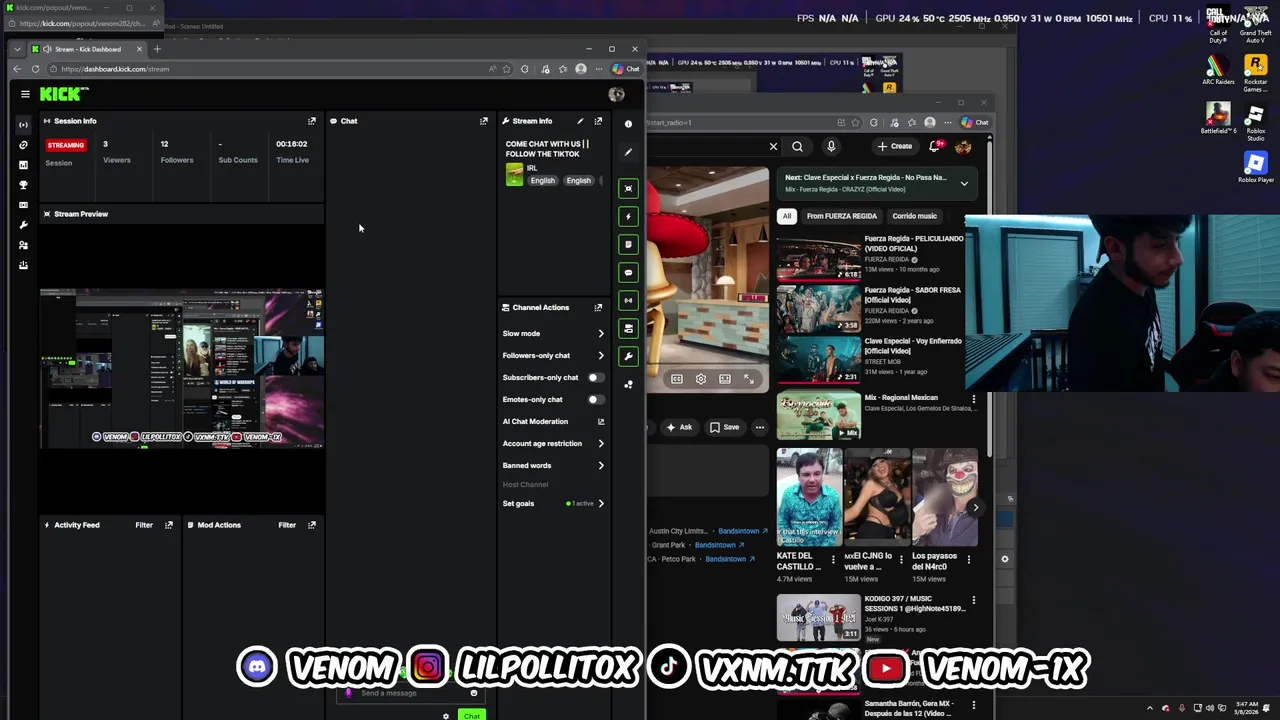This screenshot has height=720, width=1280.
Task: Open SABOR FRESA video thumbnail
Action: tap(819, 309)
